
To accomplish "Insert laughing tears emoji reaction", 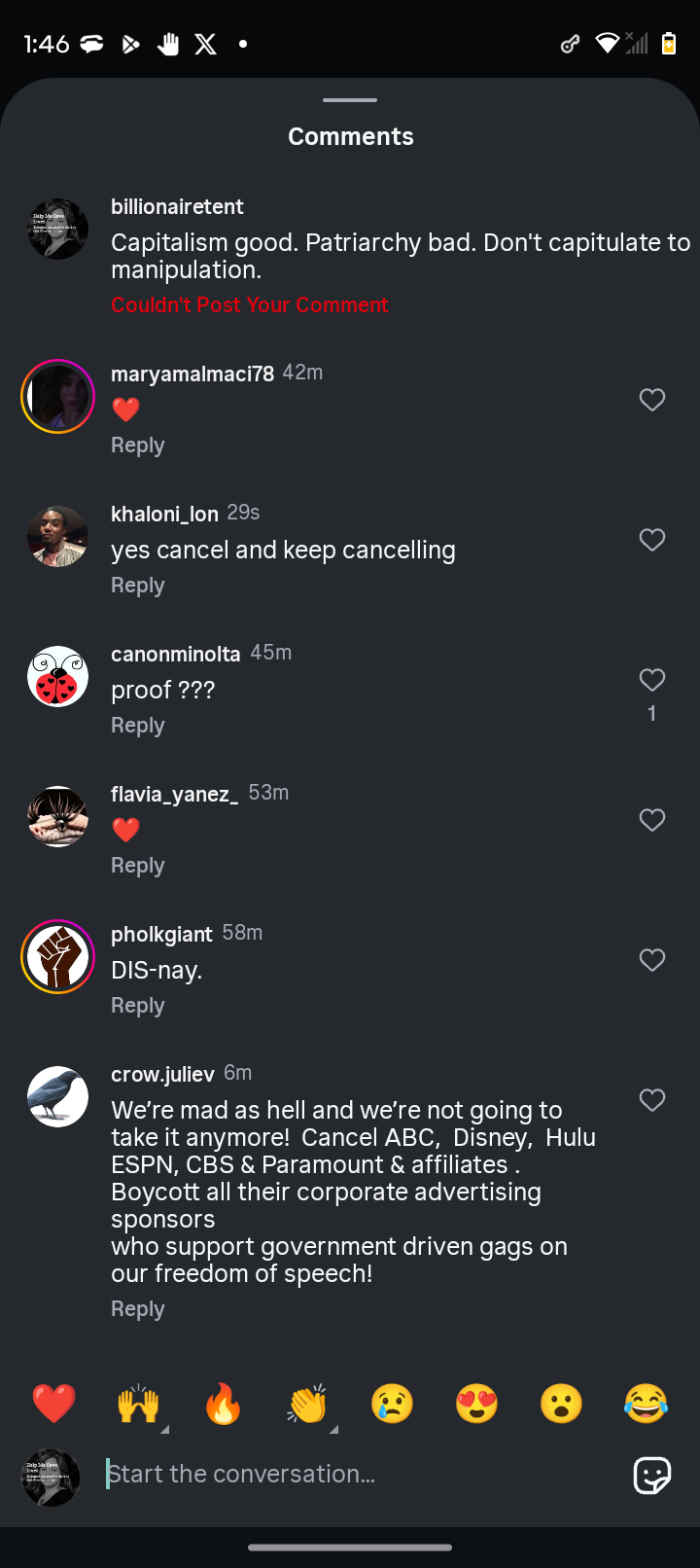I will (646, 1404).
